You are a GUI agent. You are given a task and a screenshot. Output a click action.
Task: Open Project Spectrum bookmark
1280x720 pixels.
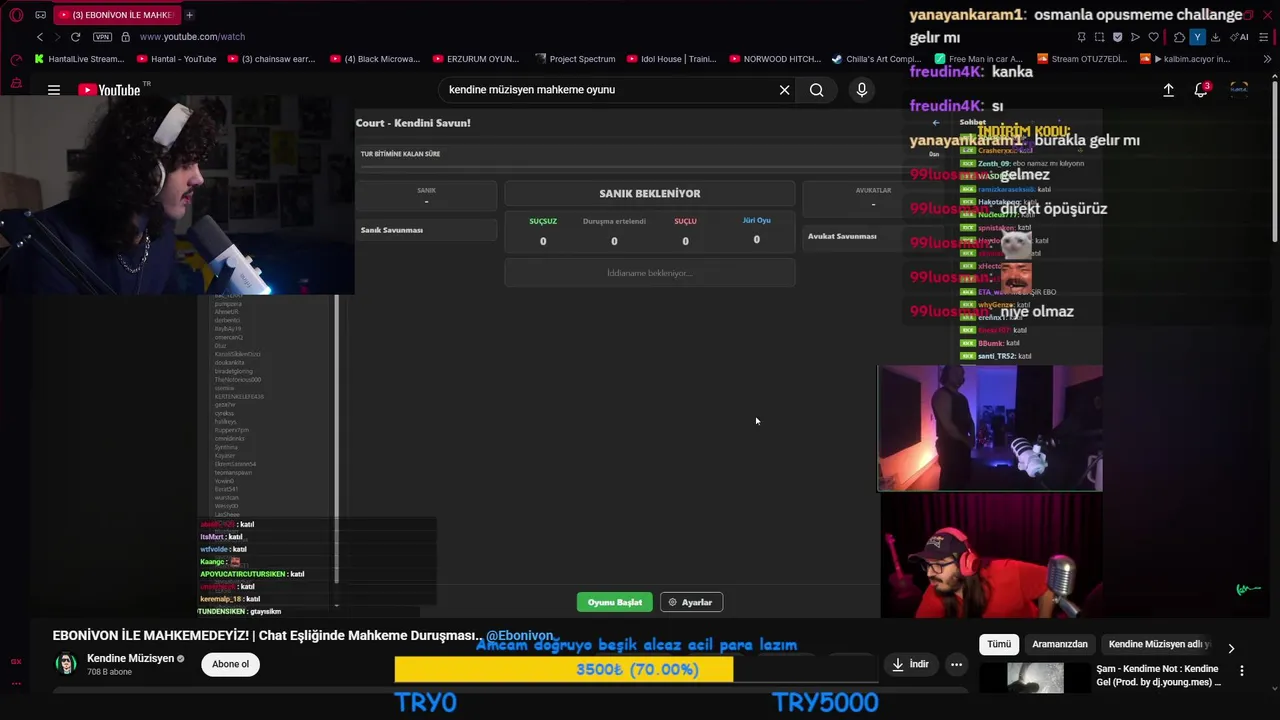pos(575,59)
